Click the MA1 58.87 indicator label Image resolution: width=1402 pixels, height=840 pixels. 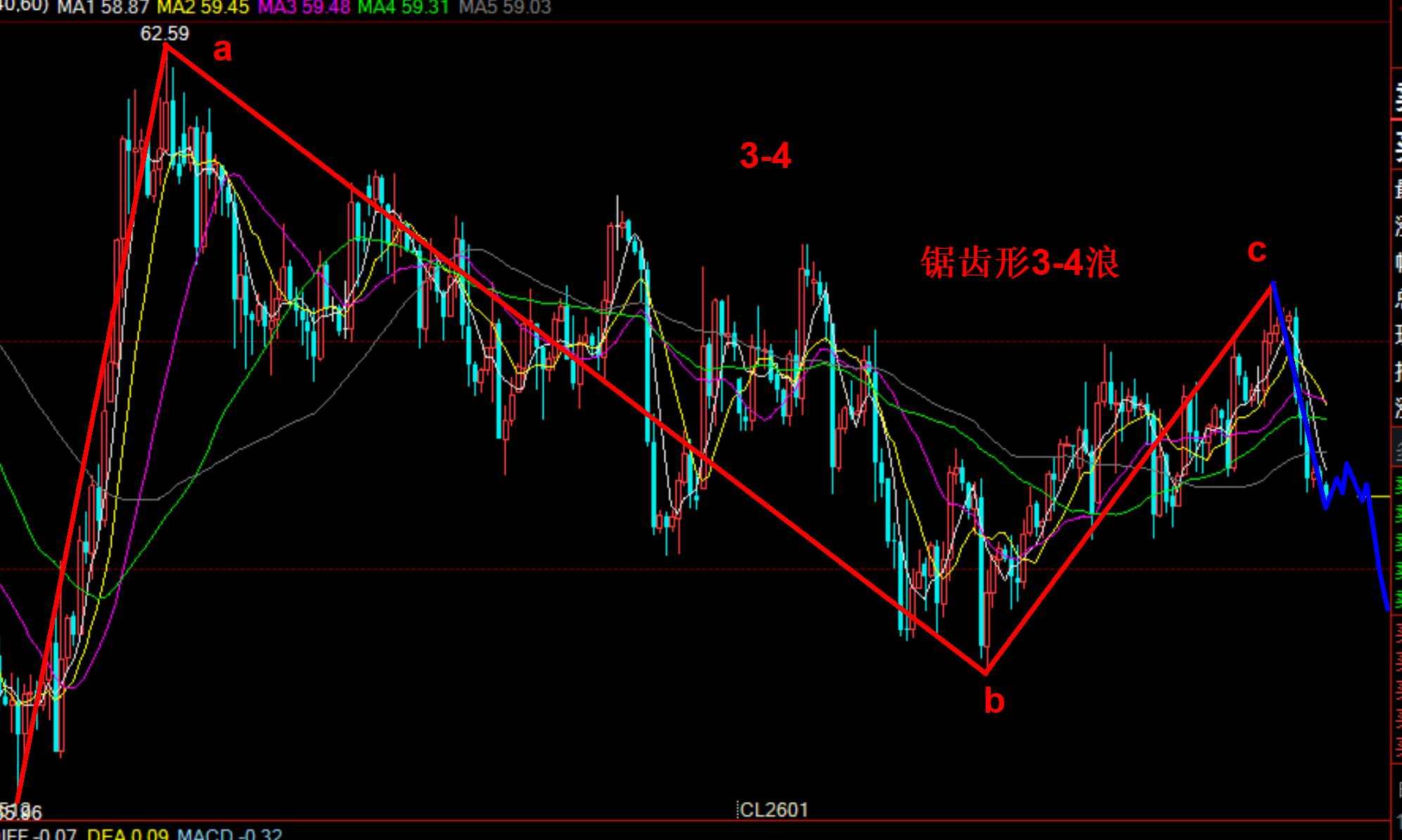pos(103,8)
